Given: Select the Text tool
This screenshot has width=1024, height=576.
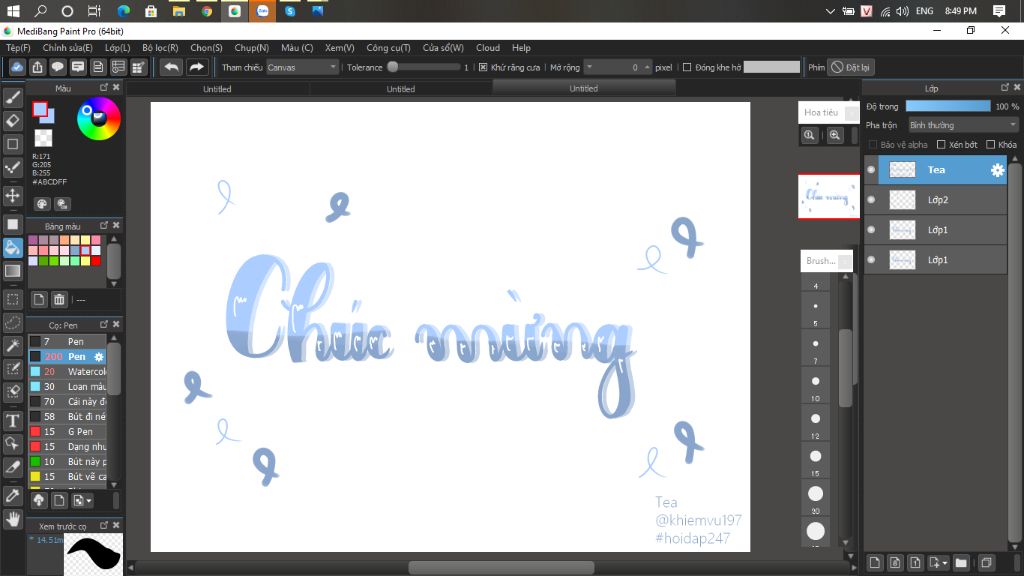Looking at the screenshot, I should (12, 421).
